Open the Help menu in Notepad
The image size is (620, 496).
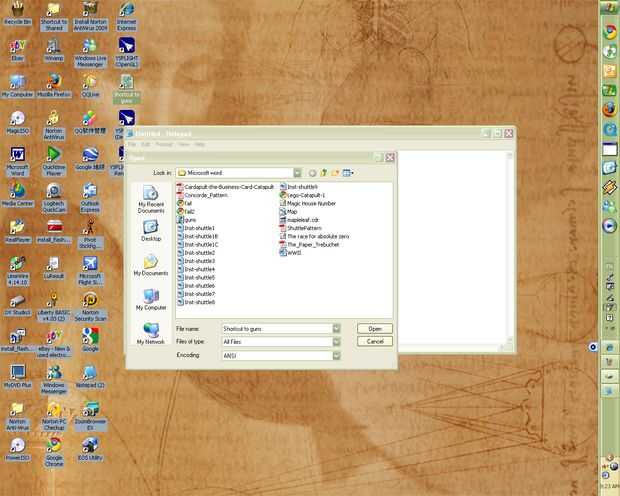199,144
